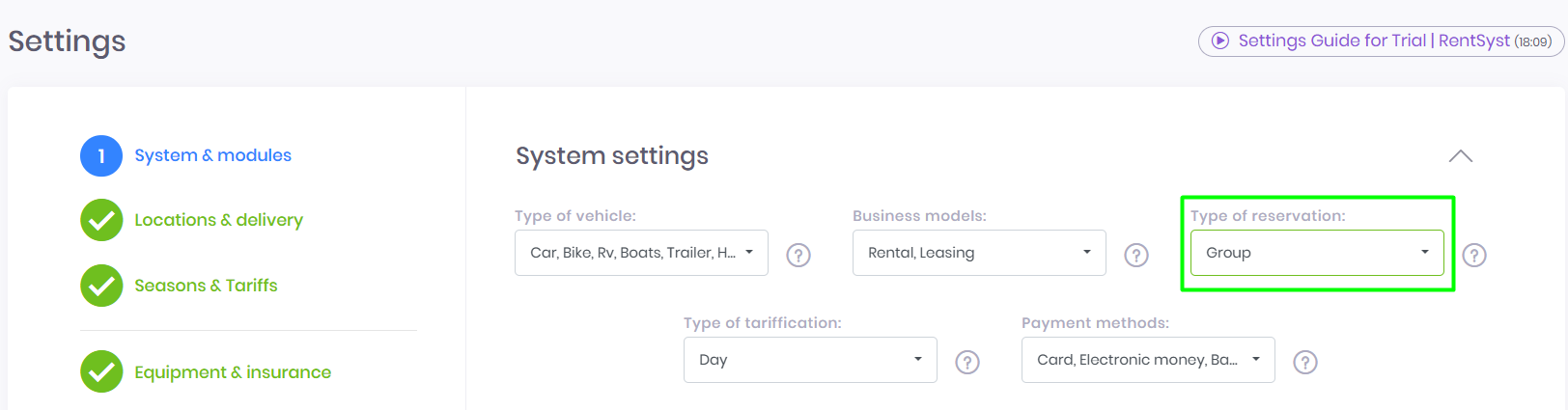Go to Locations & delivery step
The width and height of the screenshot is (1568, 410).
click(218, 220)
